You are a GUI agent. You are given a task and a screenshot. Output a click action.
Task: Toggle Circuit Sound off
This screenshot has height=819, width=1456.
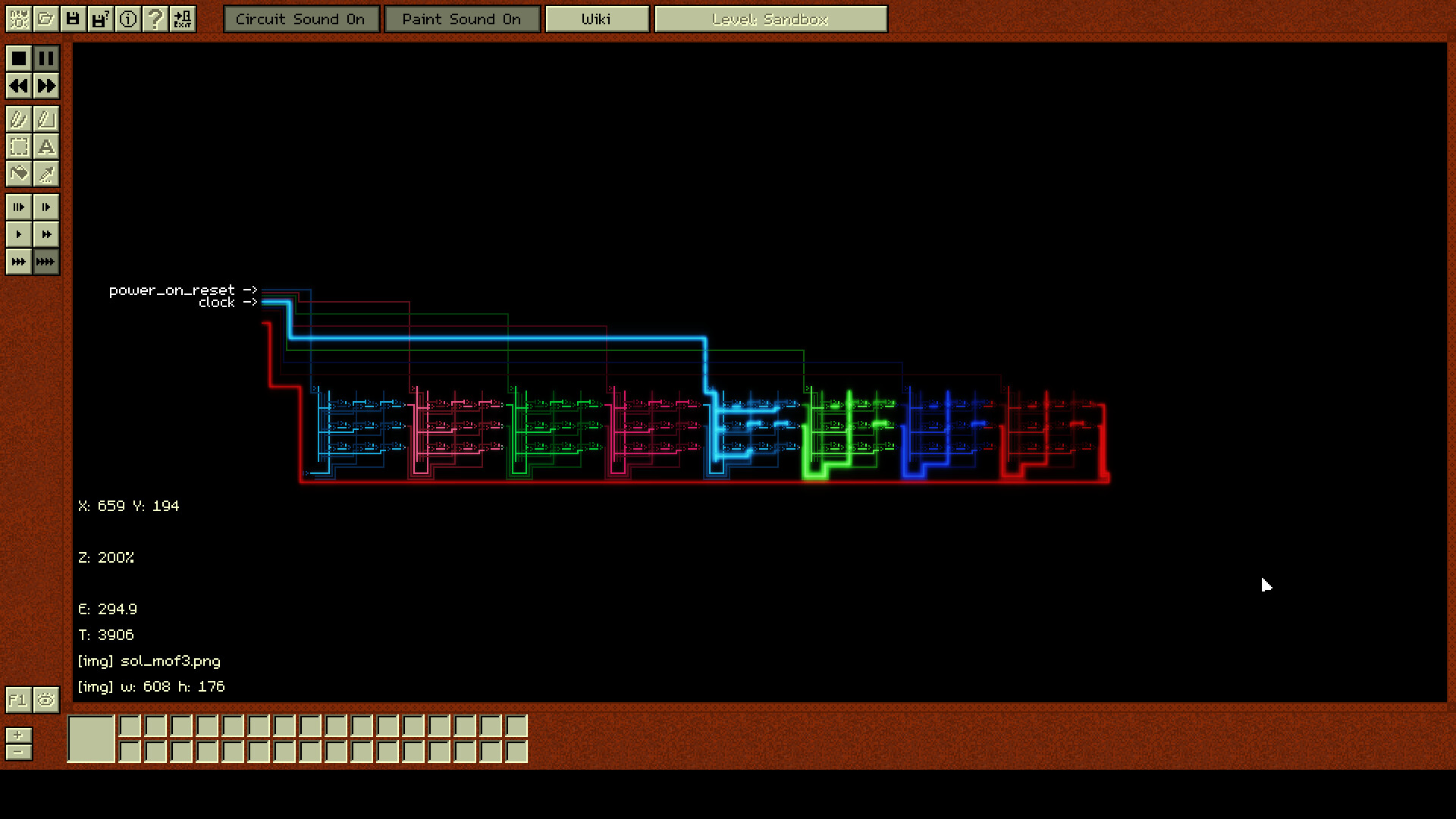coord(301,19)
